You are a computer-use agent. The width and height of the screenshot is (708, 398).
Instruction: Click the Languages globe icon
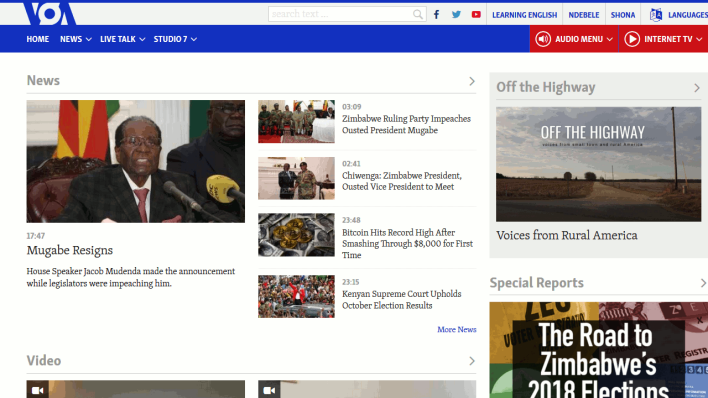[656, 14]
